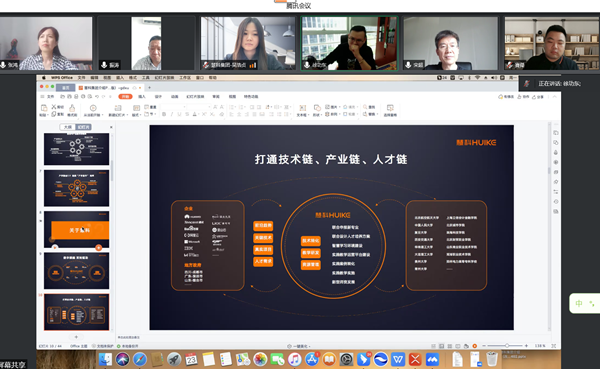This screenshot has height=369, width=600.
Task: Switch to the Outline tab in slide panel
Action: click(68, 127)
